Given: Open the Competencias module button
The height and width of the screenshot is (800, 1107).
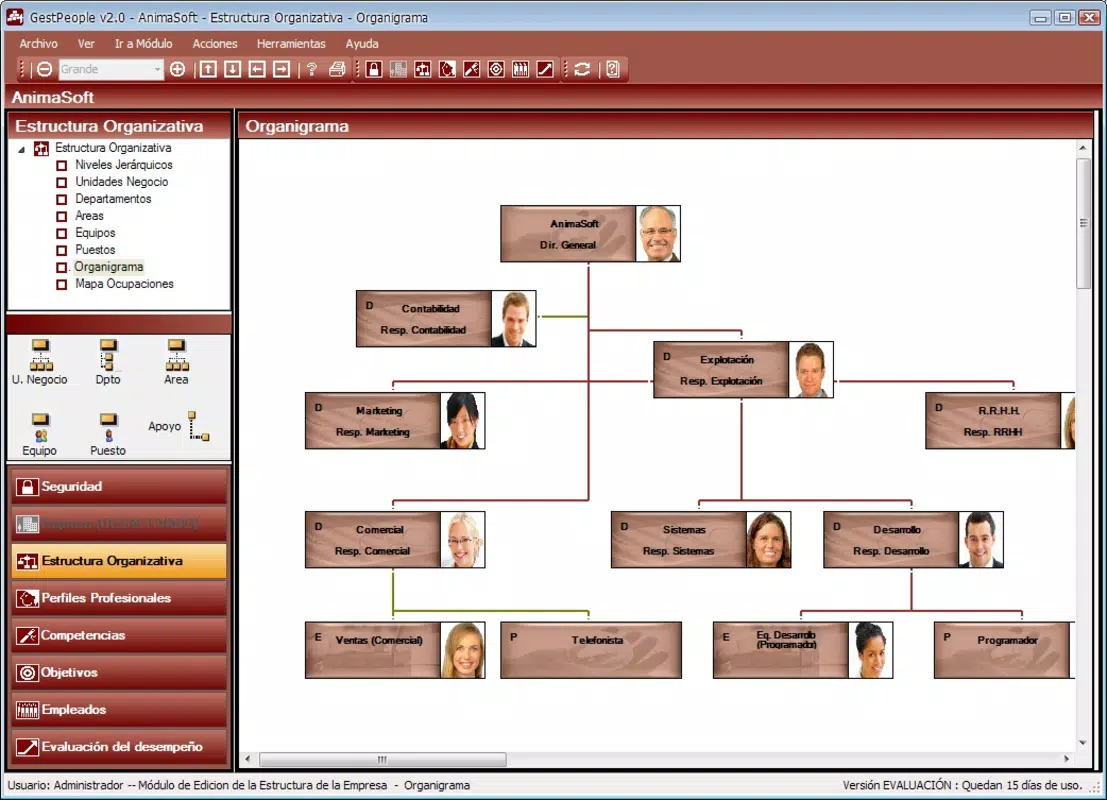Looking at the screenshot, I should click(119, 635).
